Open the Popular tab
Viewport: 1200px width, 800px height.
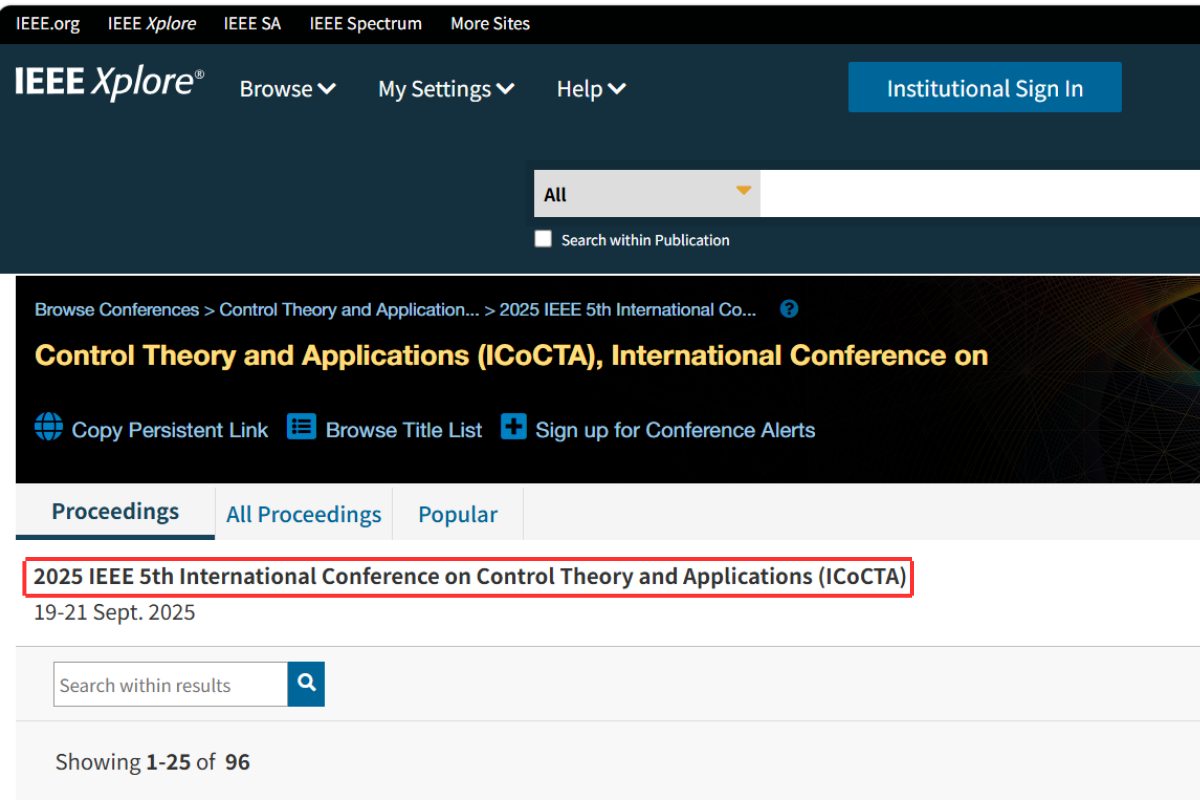click(457, 514)
